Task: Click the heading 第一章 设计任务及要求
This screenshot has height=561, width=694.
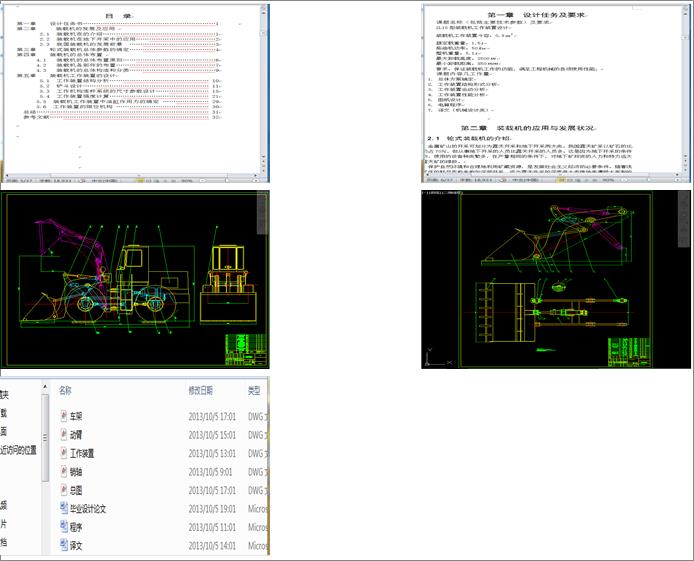Action: tap(537, 15)
